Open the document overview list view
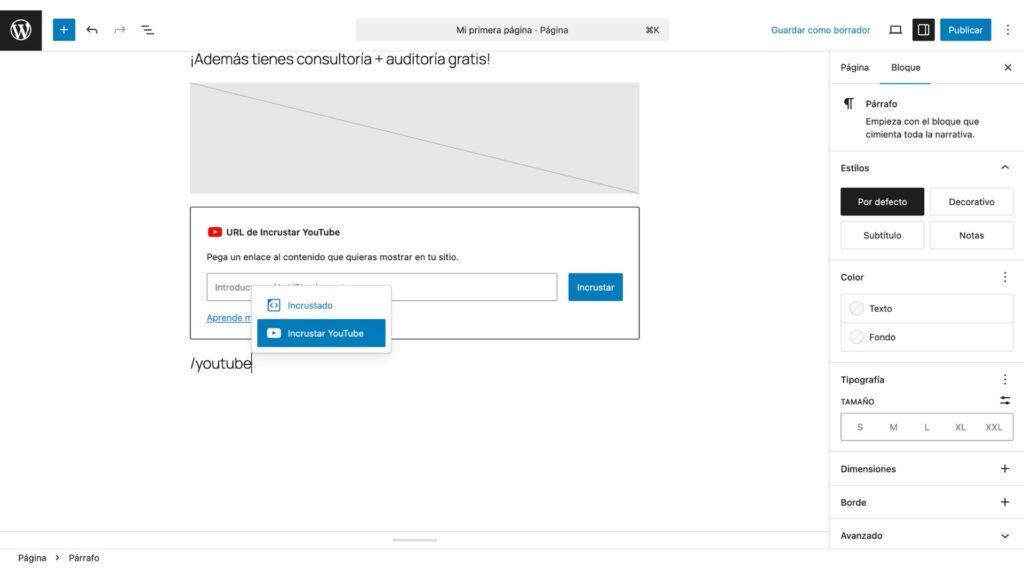Screen dimensions: 1024x576 pyautogui.click(x=147, y=29)
